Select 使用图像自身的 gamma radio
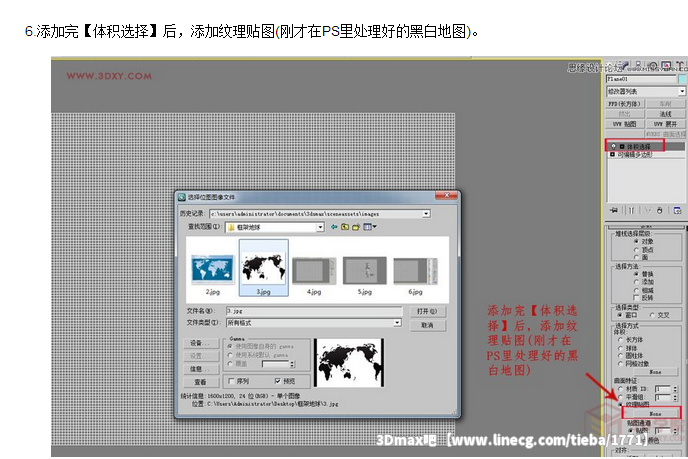Screen dimensions: 688x459 230,346
